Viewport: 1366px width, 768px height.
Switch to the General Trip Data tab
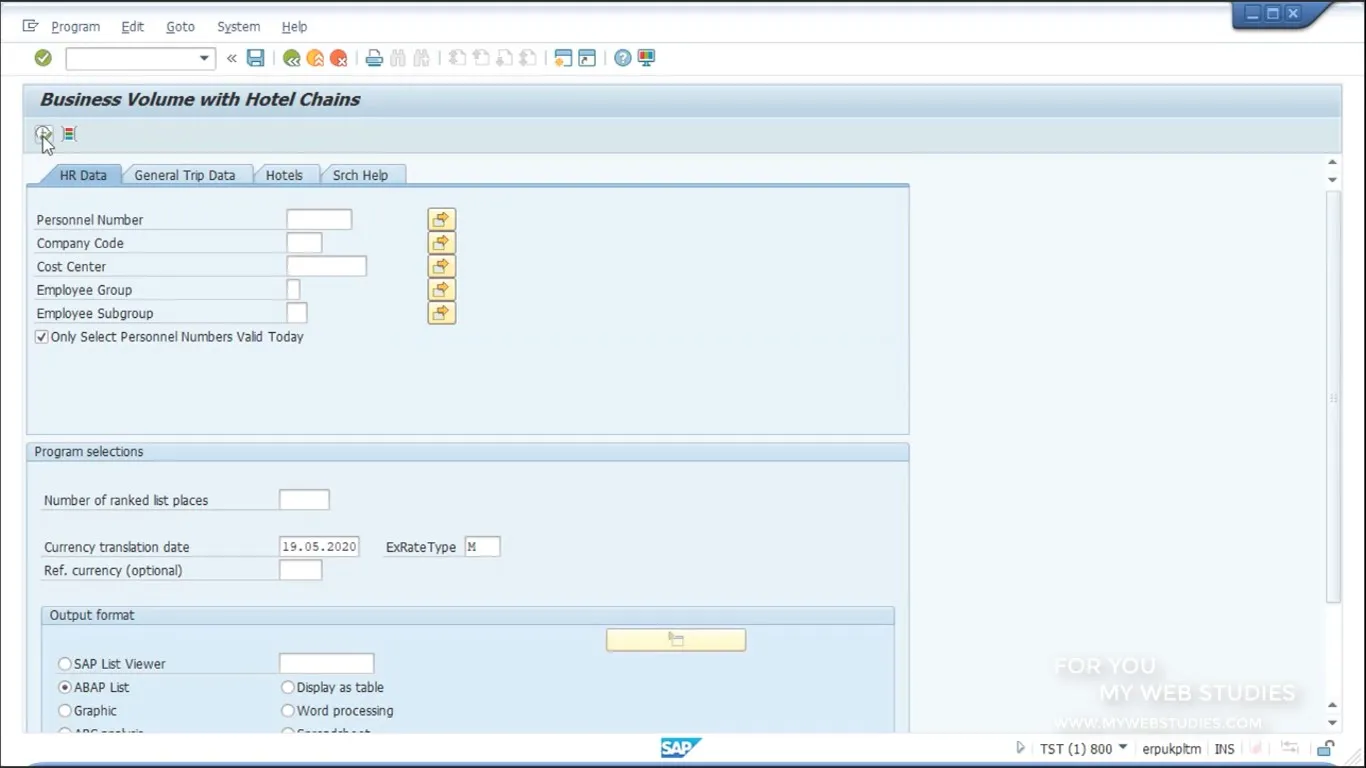pyautogui.click(x=185, y=175)
